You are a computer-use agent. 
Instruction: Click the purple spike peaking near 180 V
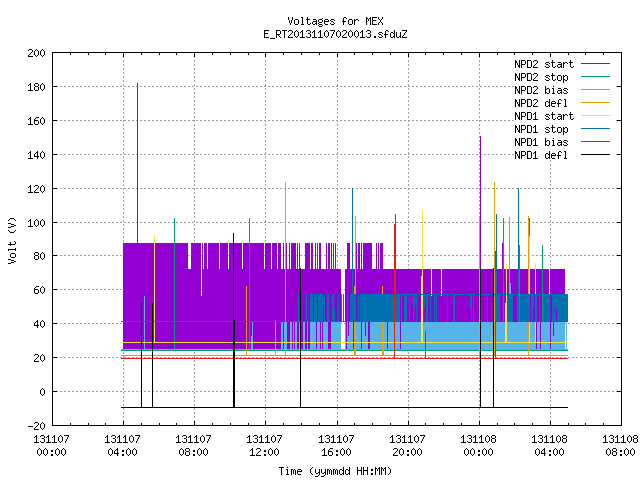point(138,163)
